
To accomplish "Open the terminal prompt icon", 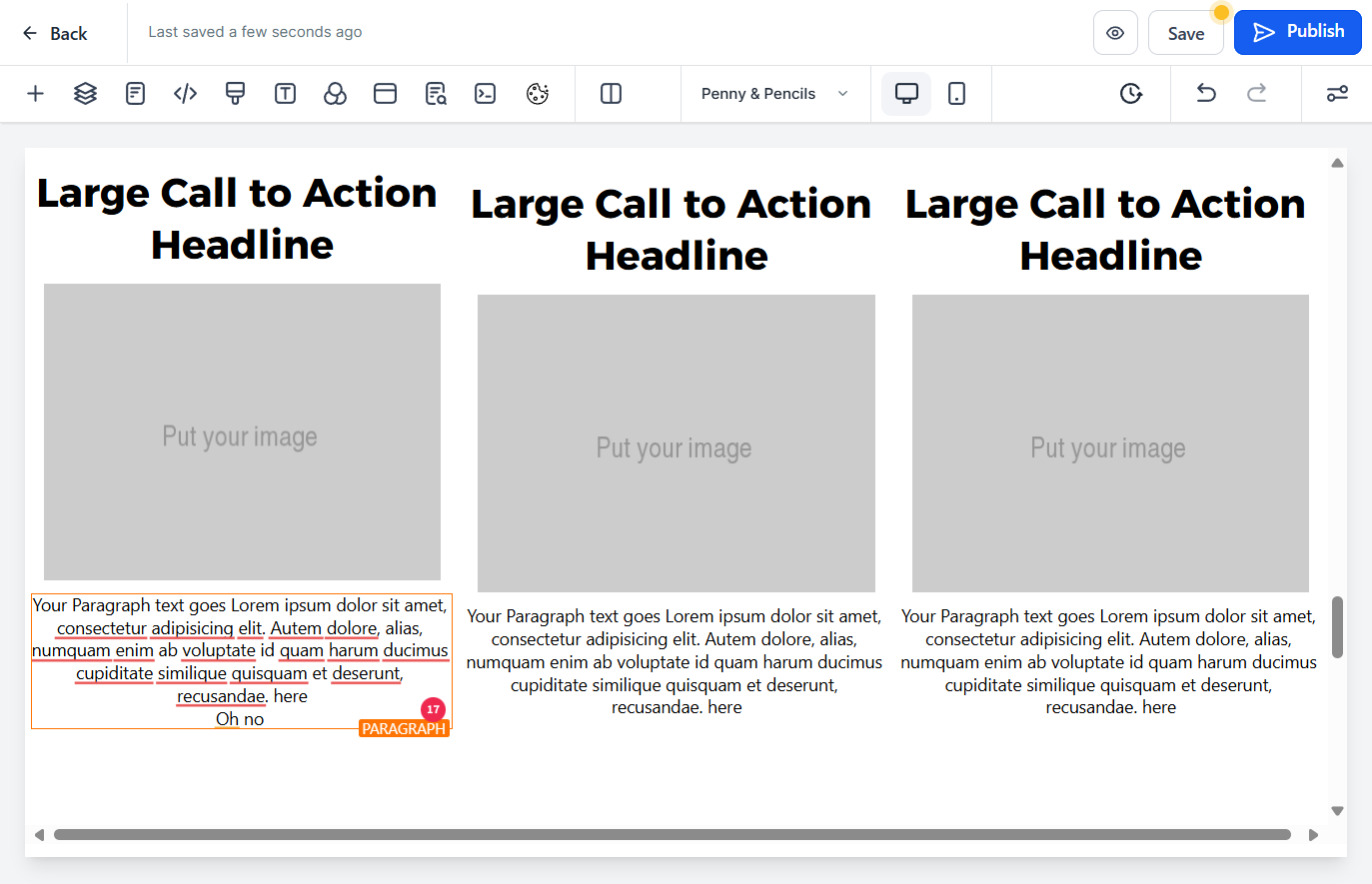I will coord(485,94).
